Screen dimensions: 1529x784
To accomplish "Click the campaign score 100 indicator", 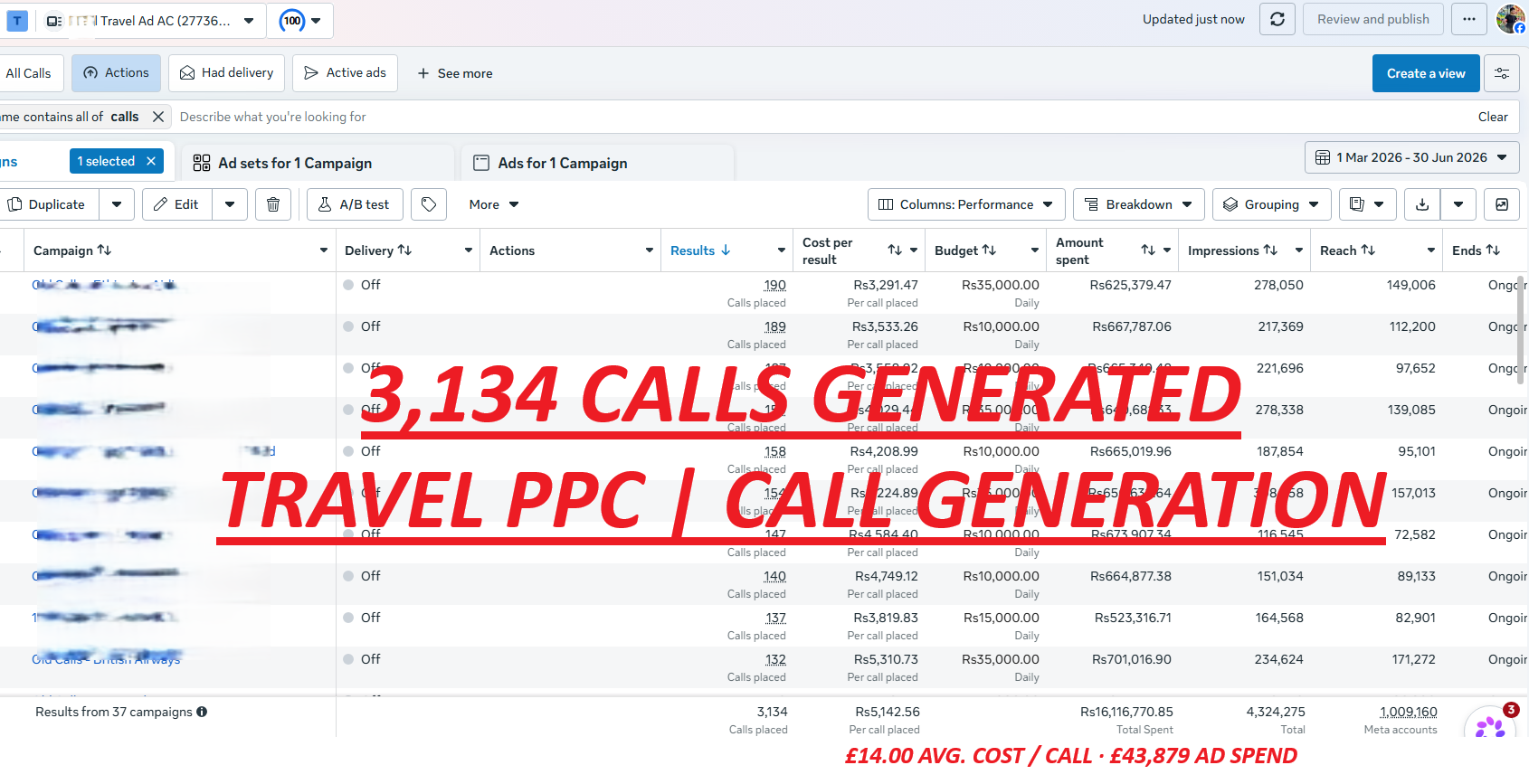I will pyautogui.click(x=292, y=21).
